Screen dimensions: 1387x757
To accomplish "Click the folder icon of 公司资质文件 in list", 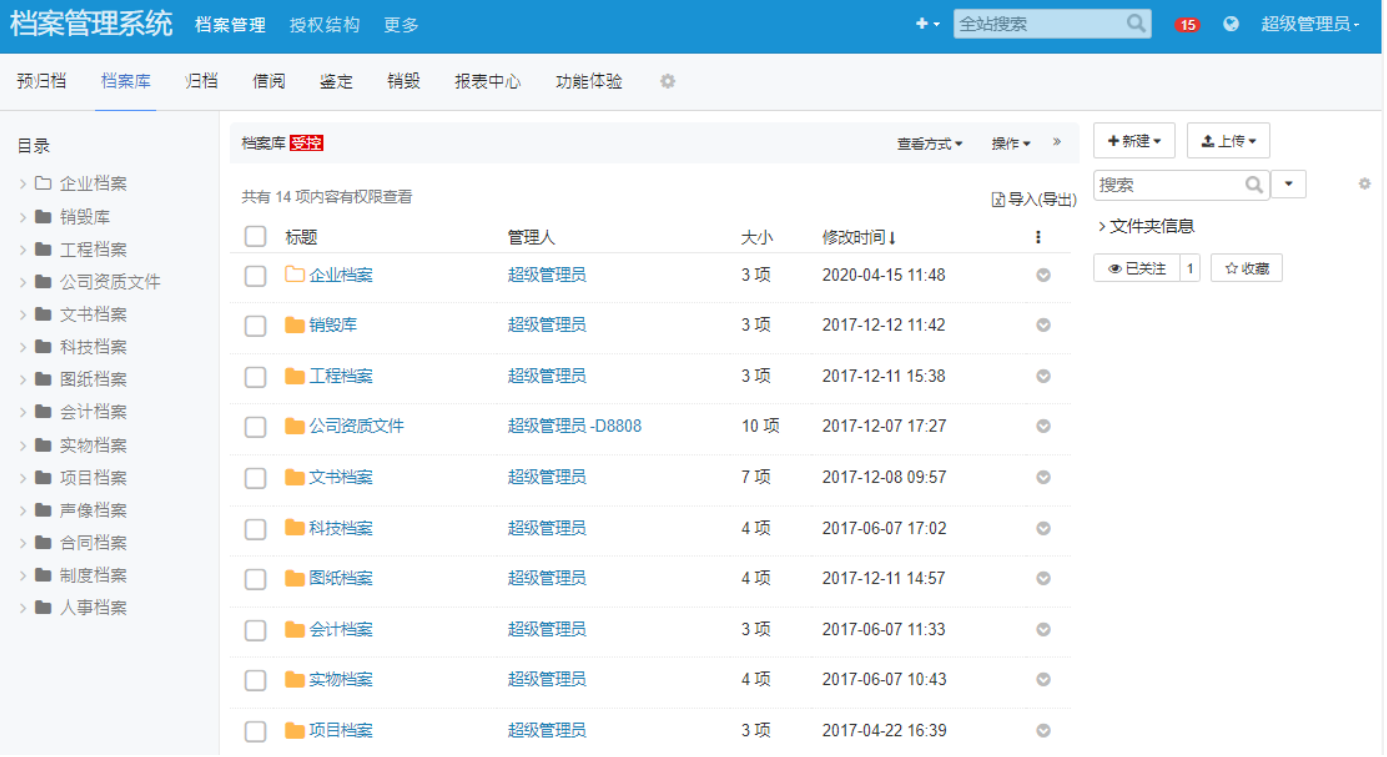I will pyautogui.click(x=294, y=426).
